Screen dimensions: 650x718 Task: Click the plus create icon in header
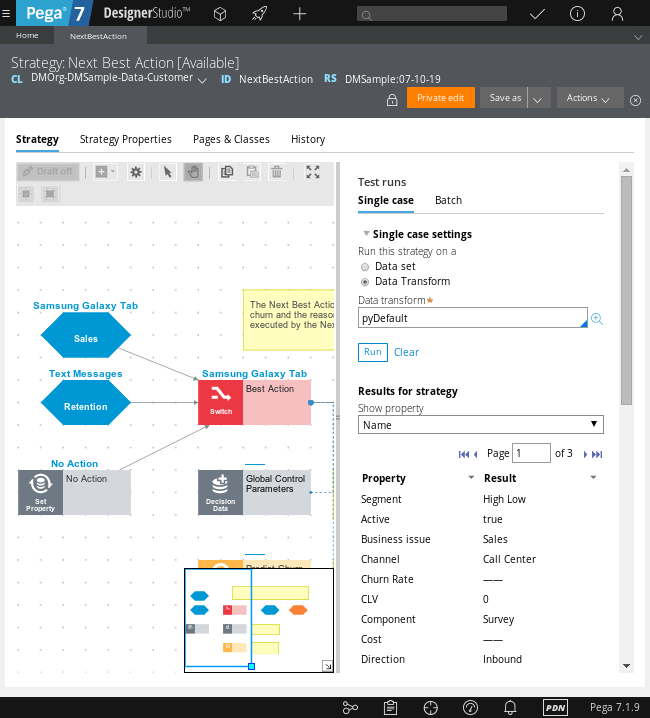[x=300, y=14]
